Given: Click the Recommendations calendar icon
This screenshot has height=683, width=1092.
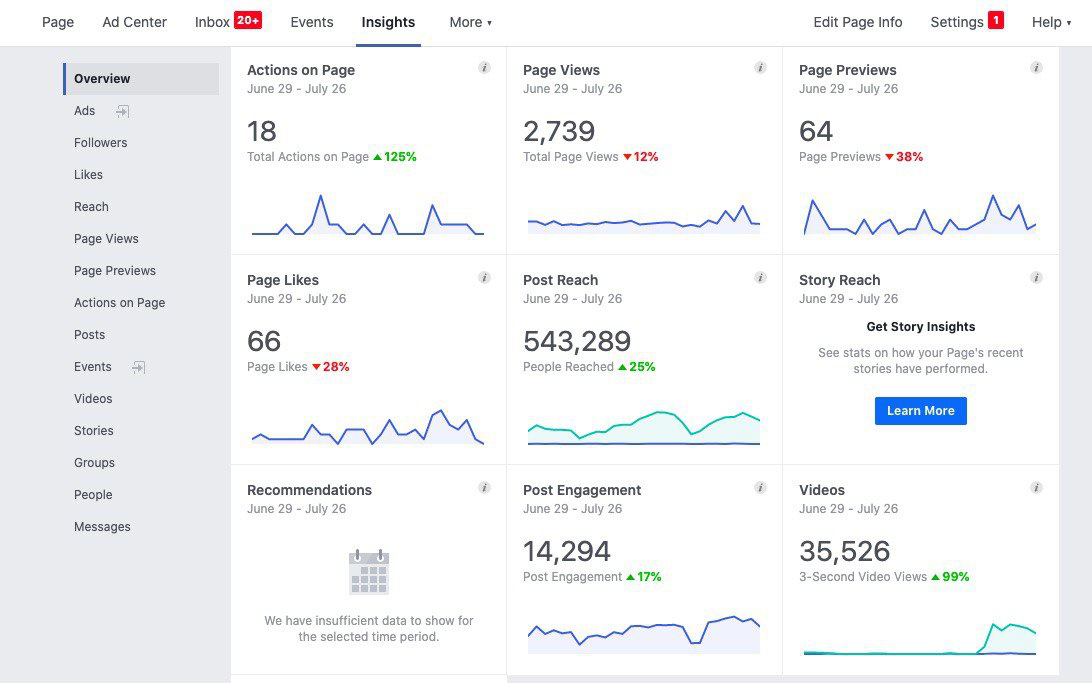Looking at the screenshot, I should pos(368,572).
